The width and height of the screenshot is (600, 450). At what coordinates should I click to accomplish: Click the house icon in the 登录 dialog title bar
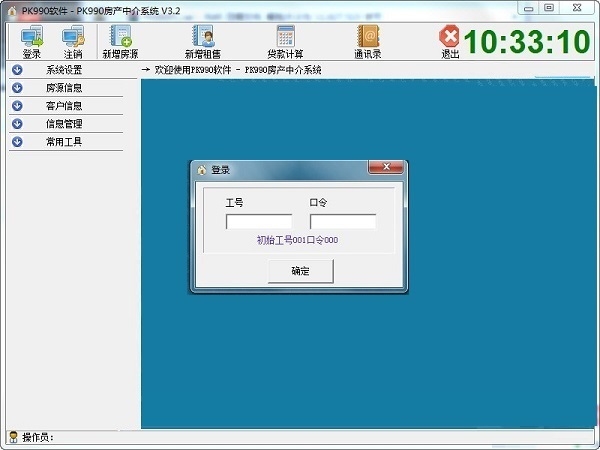202,170
